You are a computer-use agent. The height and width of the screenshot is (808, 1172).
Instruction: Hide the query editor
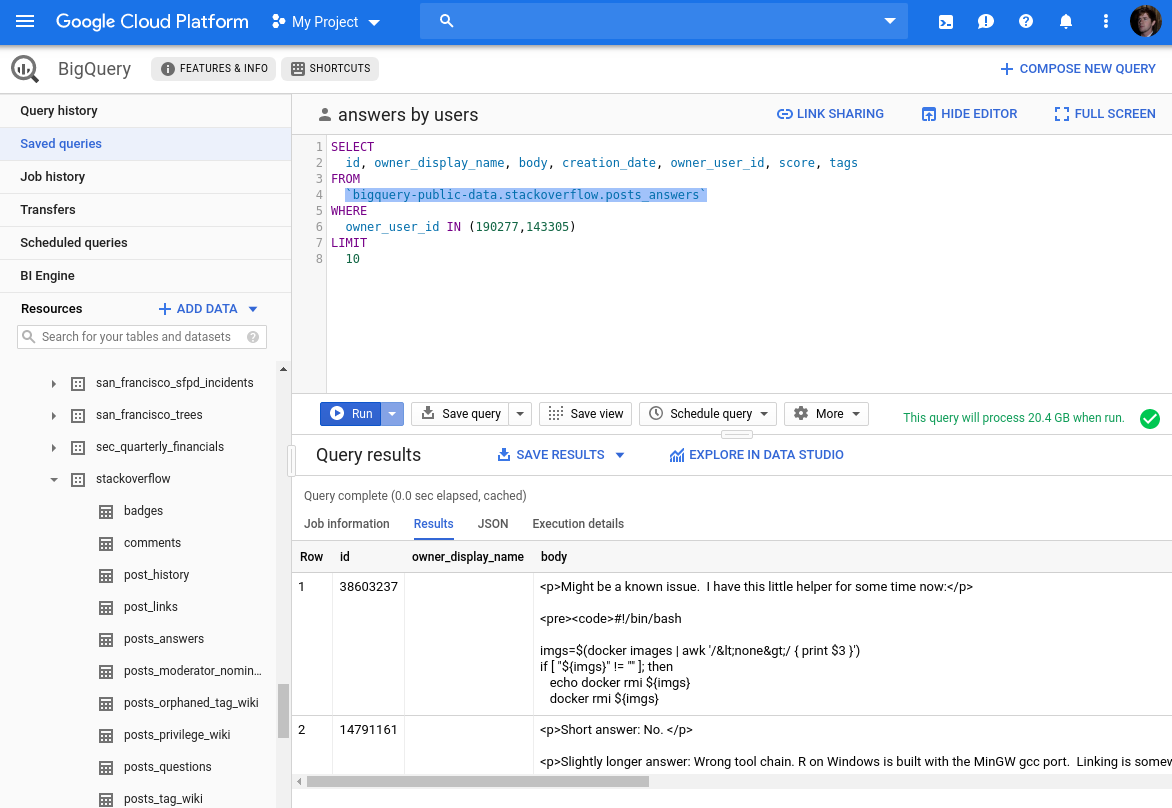coord(969,114)
